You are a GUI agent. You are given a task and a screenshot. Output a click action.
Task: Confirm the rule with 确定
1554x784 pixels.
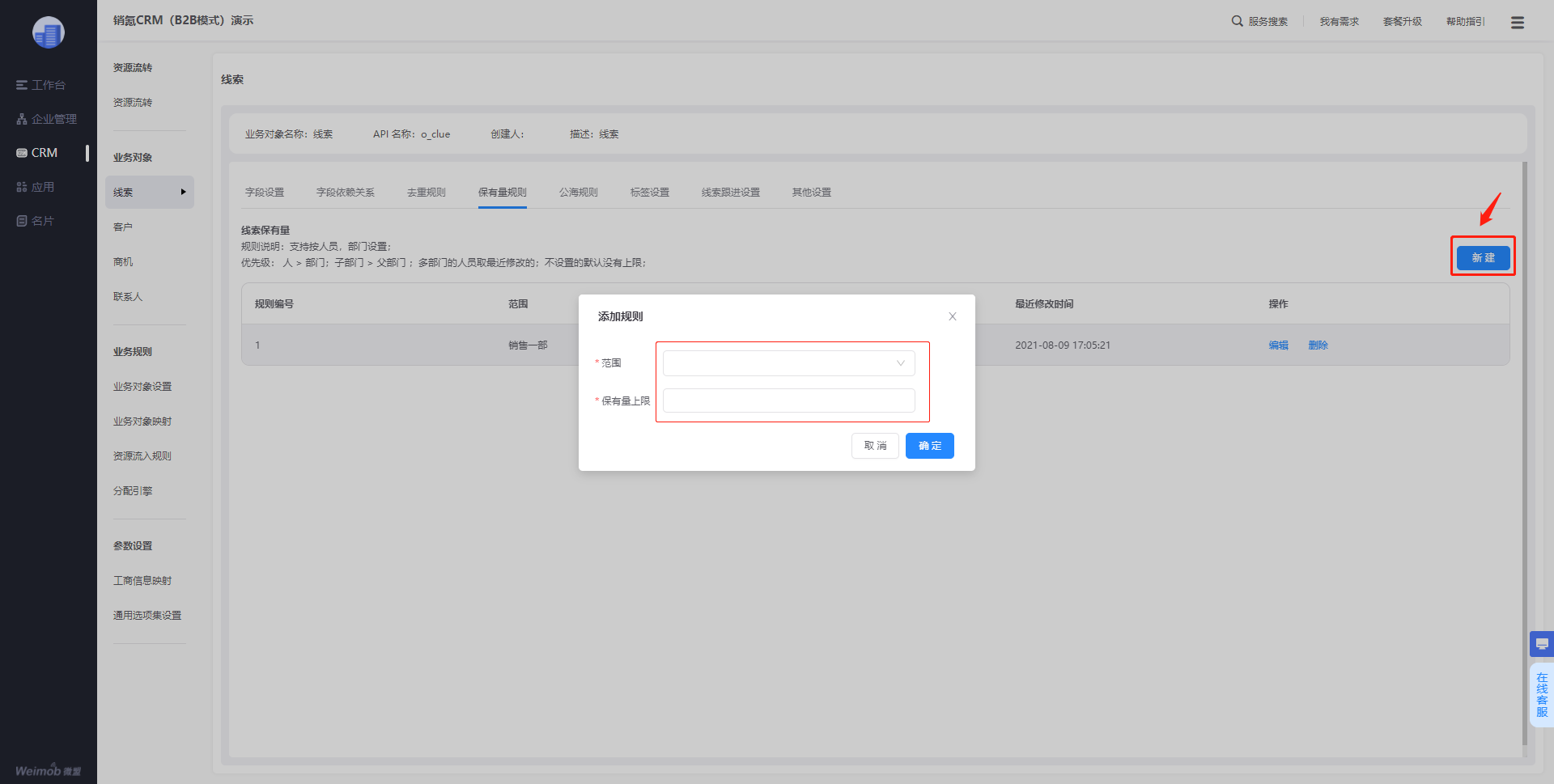929,446
